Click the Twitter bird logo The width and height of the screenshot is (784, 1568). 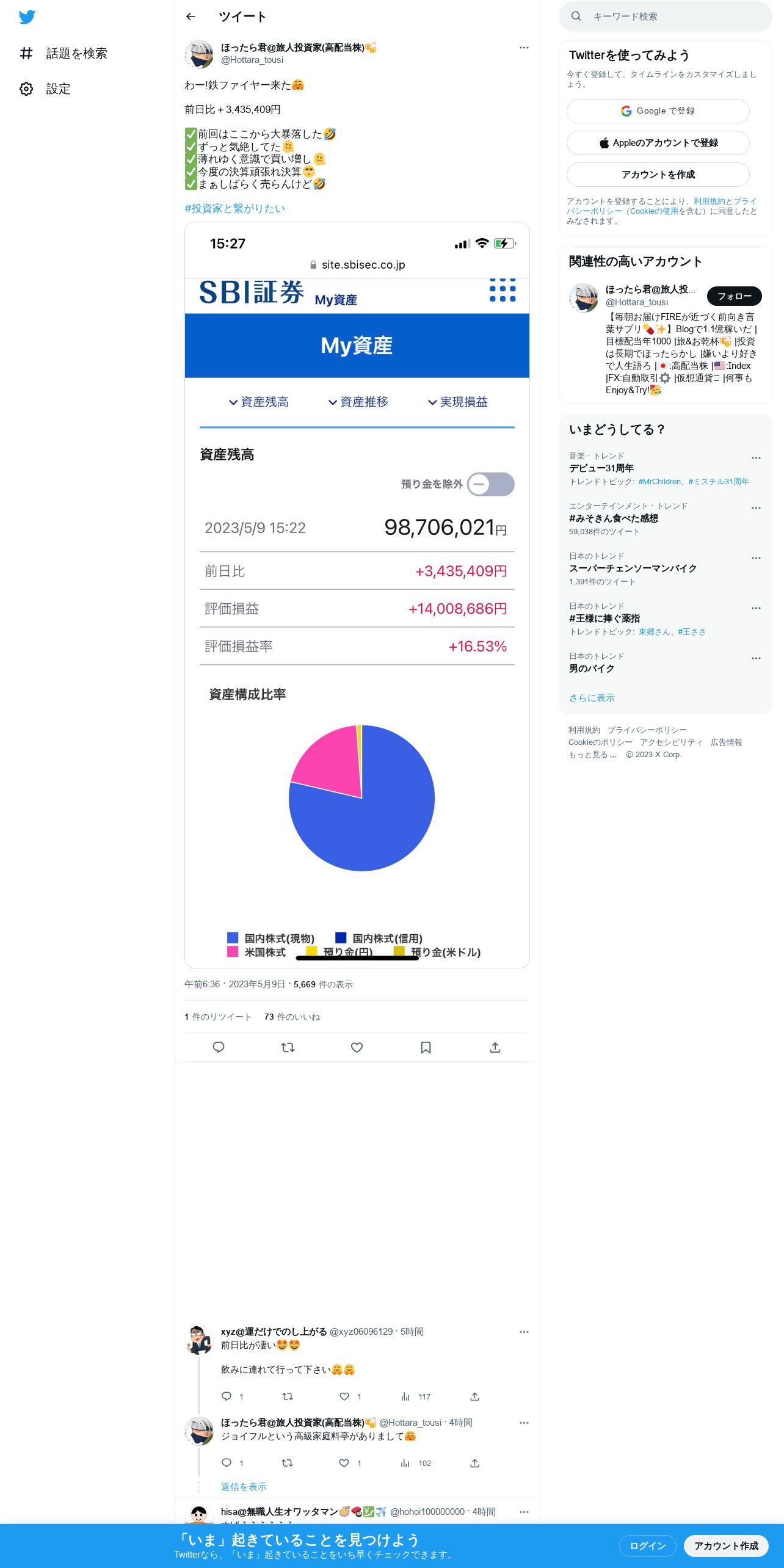click(27, 17)
